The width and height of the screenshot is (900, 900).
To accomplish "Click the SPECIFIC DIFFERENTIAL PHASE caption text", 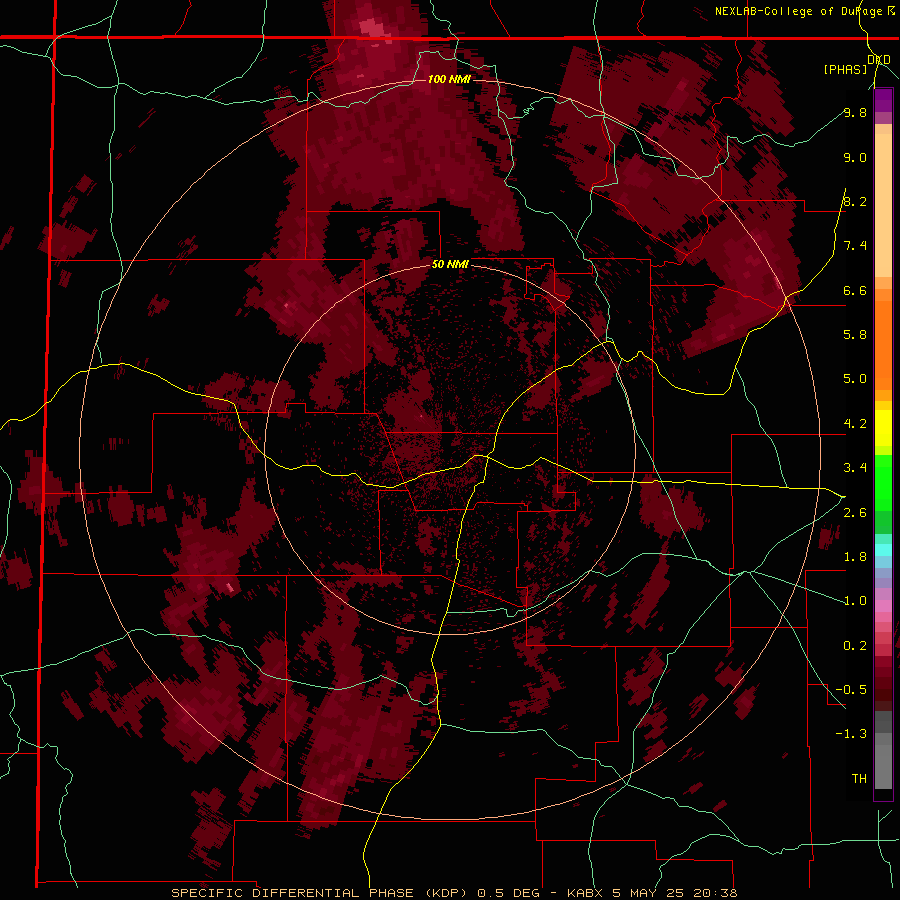I will tap(292, 893).
